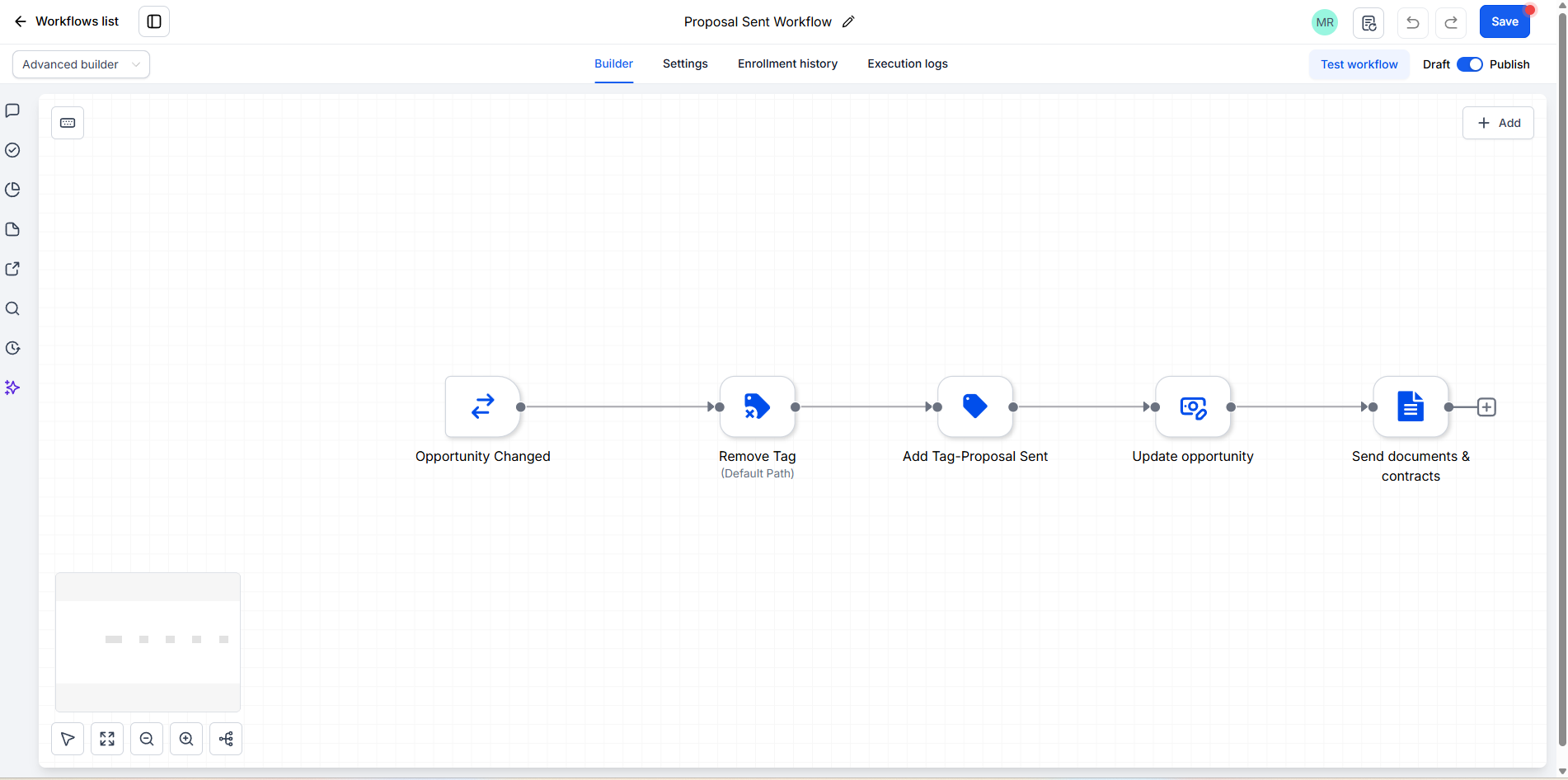The height and width of the screenshot is (780, 1568).
Task: Open the sticky note sidebar icon
Action: [12, 229]
